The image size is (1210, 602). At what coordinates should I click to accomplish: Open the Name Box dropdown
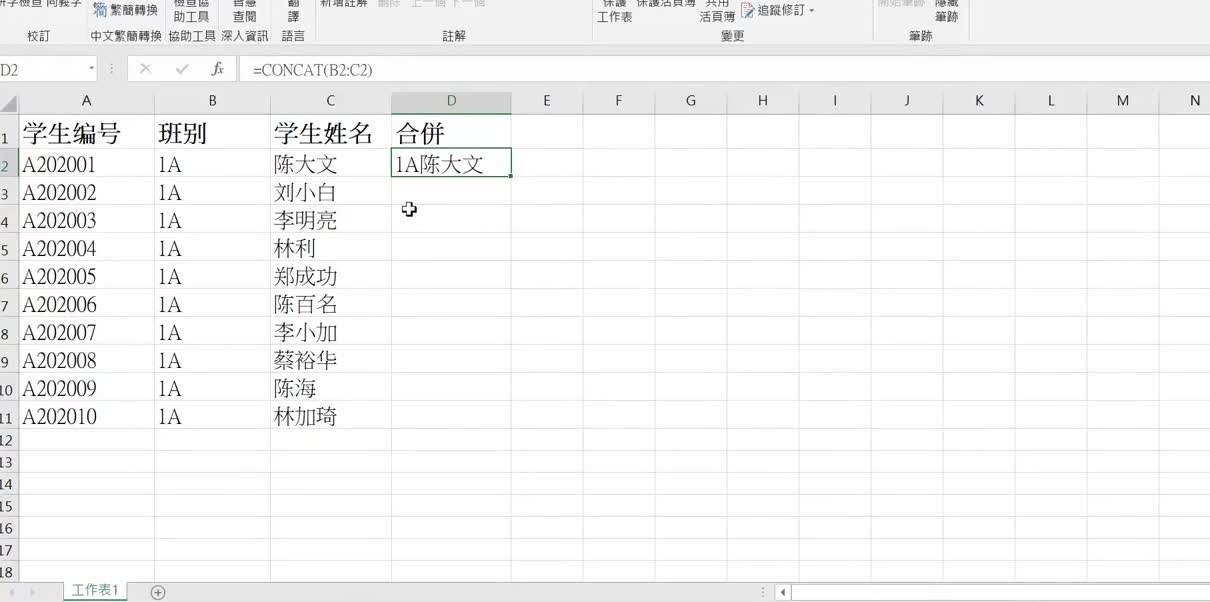(x=93, y=70)
